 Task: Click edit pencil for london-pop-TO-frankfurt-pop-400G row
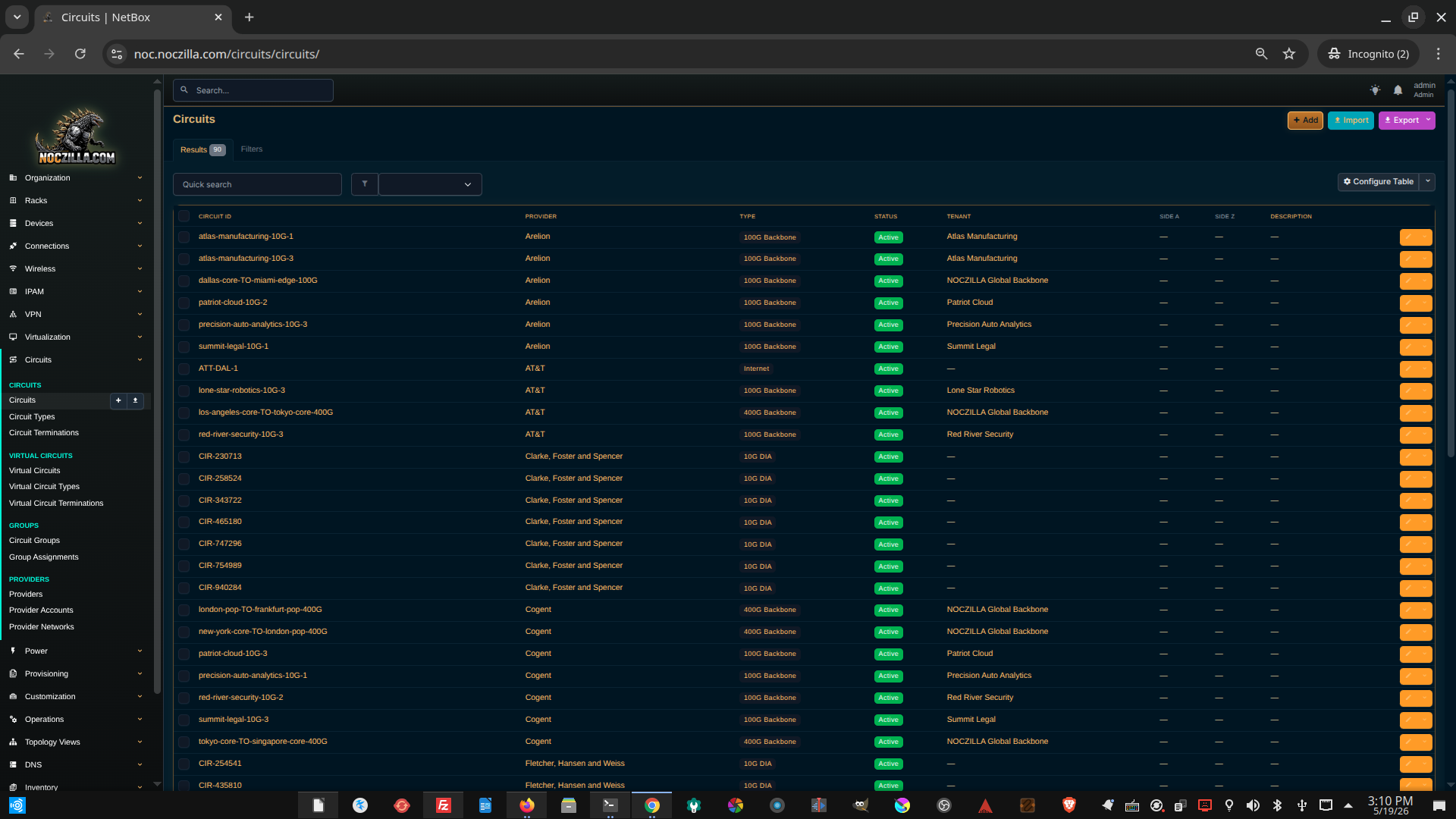[x=1409, y=610]
